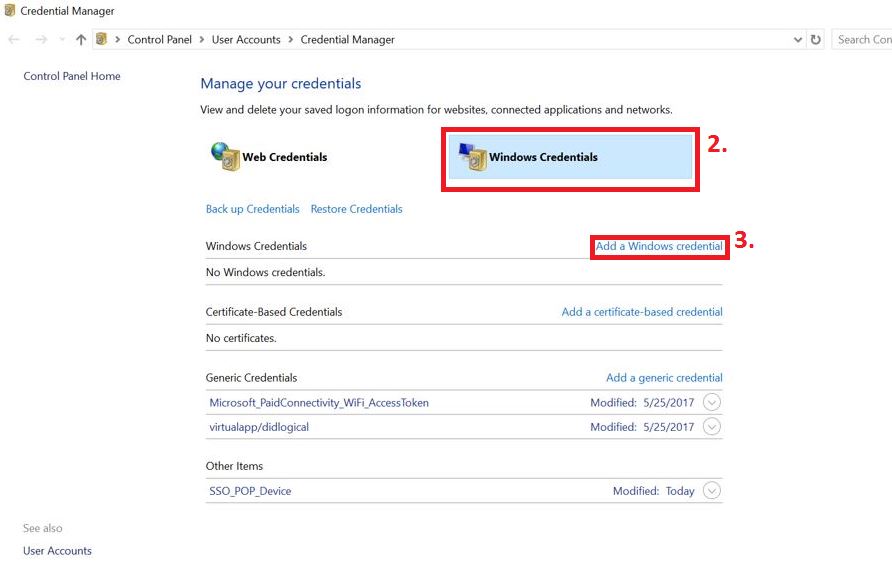Click the Windows Credentials computer vault icon
The height and width of the screenshot is (574, 892).
[x=472, y=156]
